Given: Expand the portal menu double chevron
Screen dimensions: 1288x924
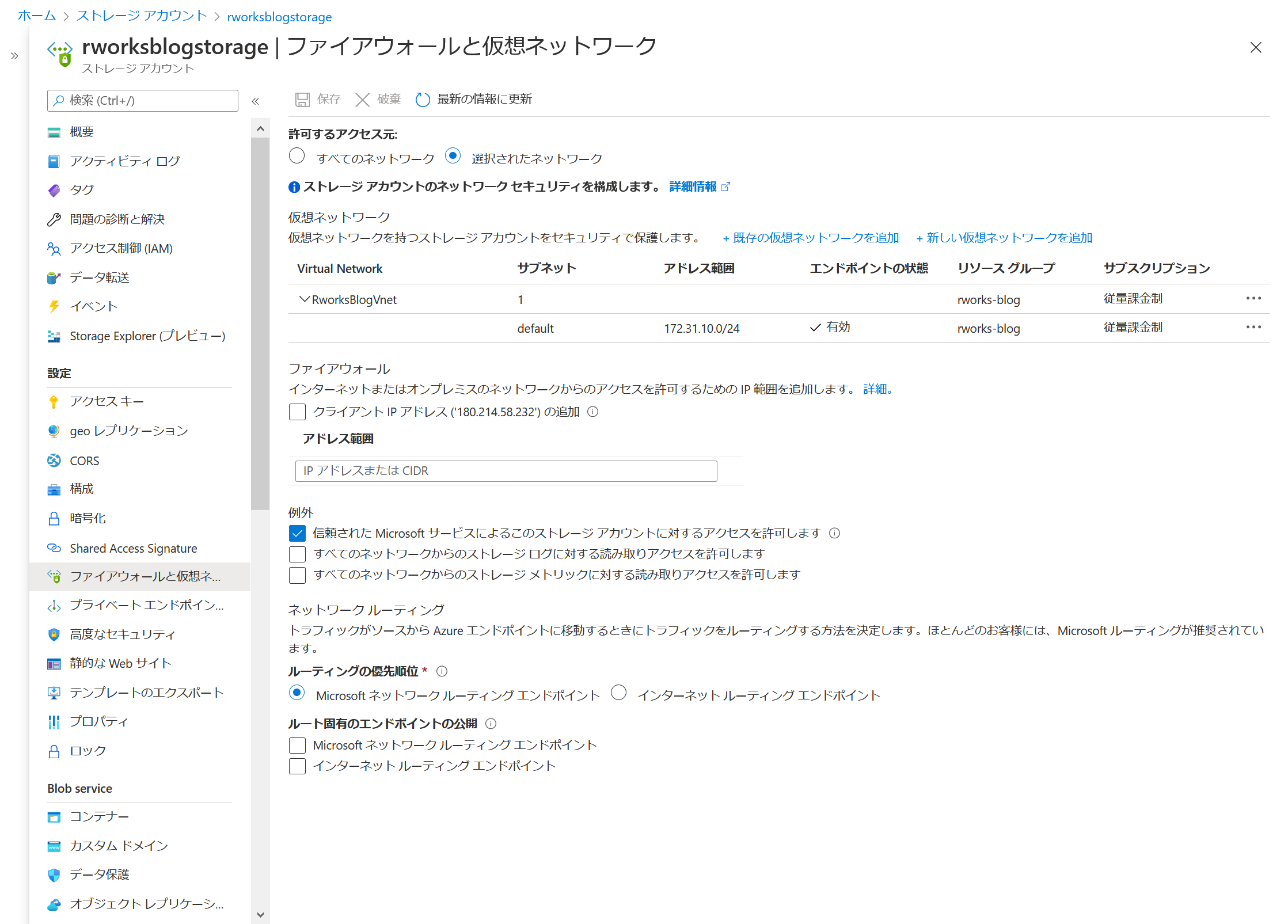Looking at the screenshot, I should click(14, 56).
